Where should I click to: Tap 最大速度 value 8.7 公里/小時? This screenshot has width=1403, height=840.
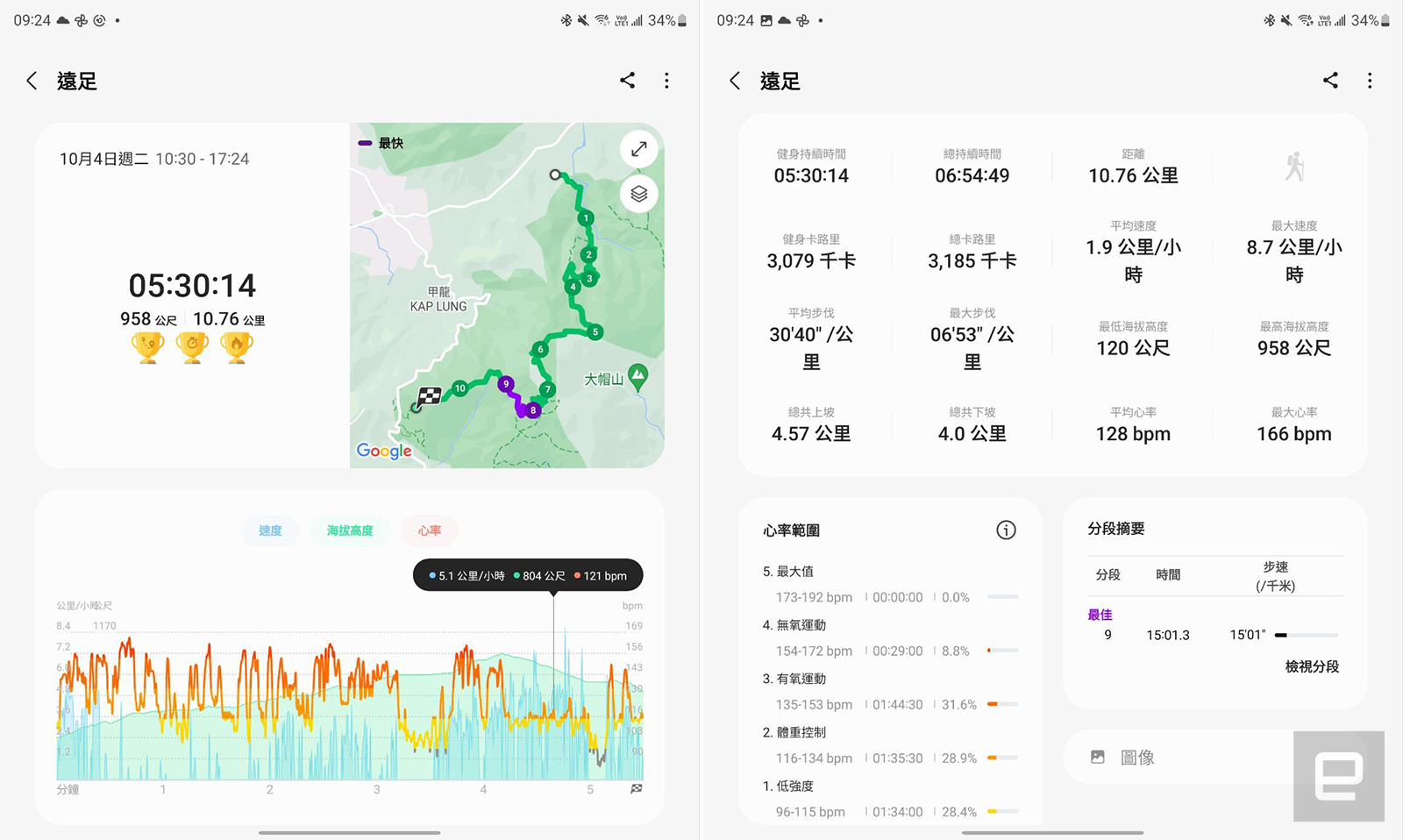tap(1294, 261)
